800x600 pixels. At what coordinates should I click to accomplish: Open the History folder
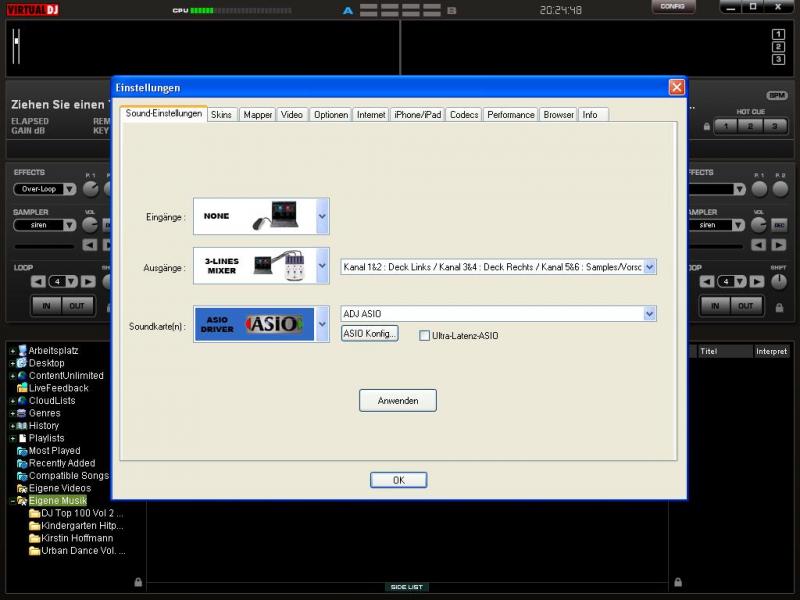pyautogui.click(x=44, y=426)
